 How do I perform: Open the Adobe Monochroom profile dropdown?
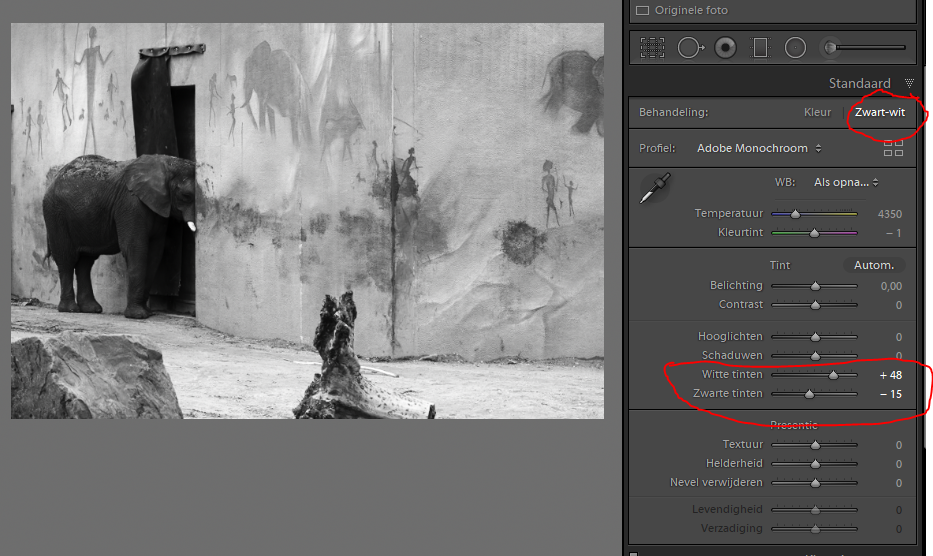[759, 148]
